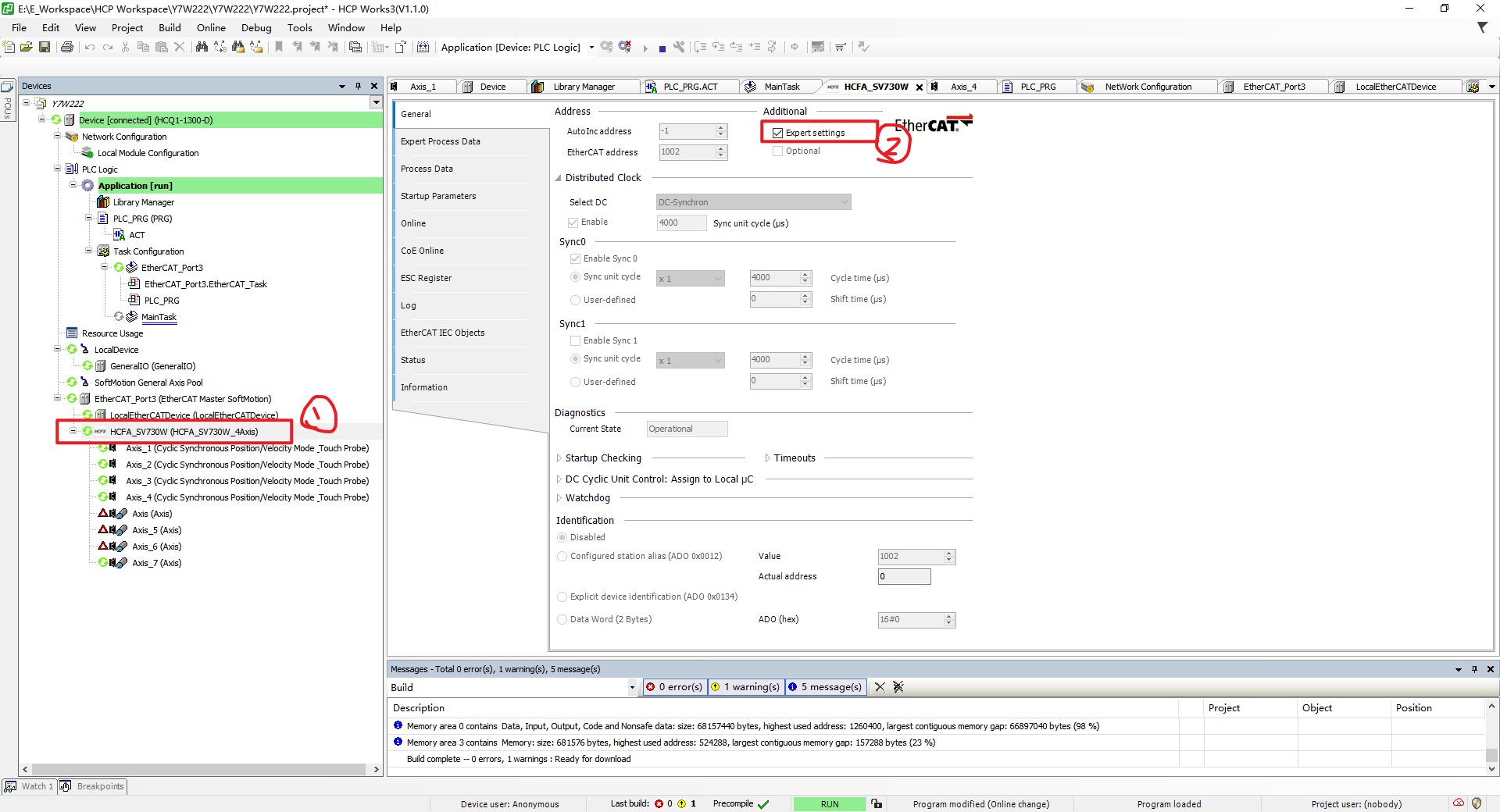1500x812 pixels.
Task: Click the Find binoculars icon
Action: point(202,47)
